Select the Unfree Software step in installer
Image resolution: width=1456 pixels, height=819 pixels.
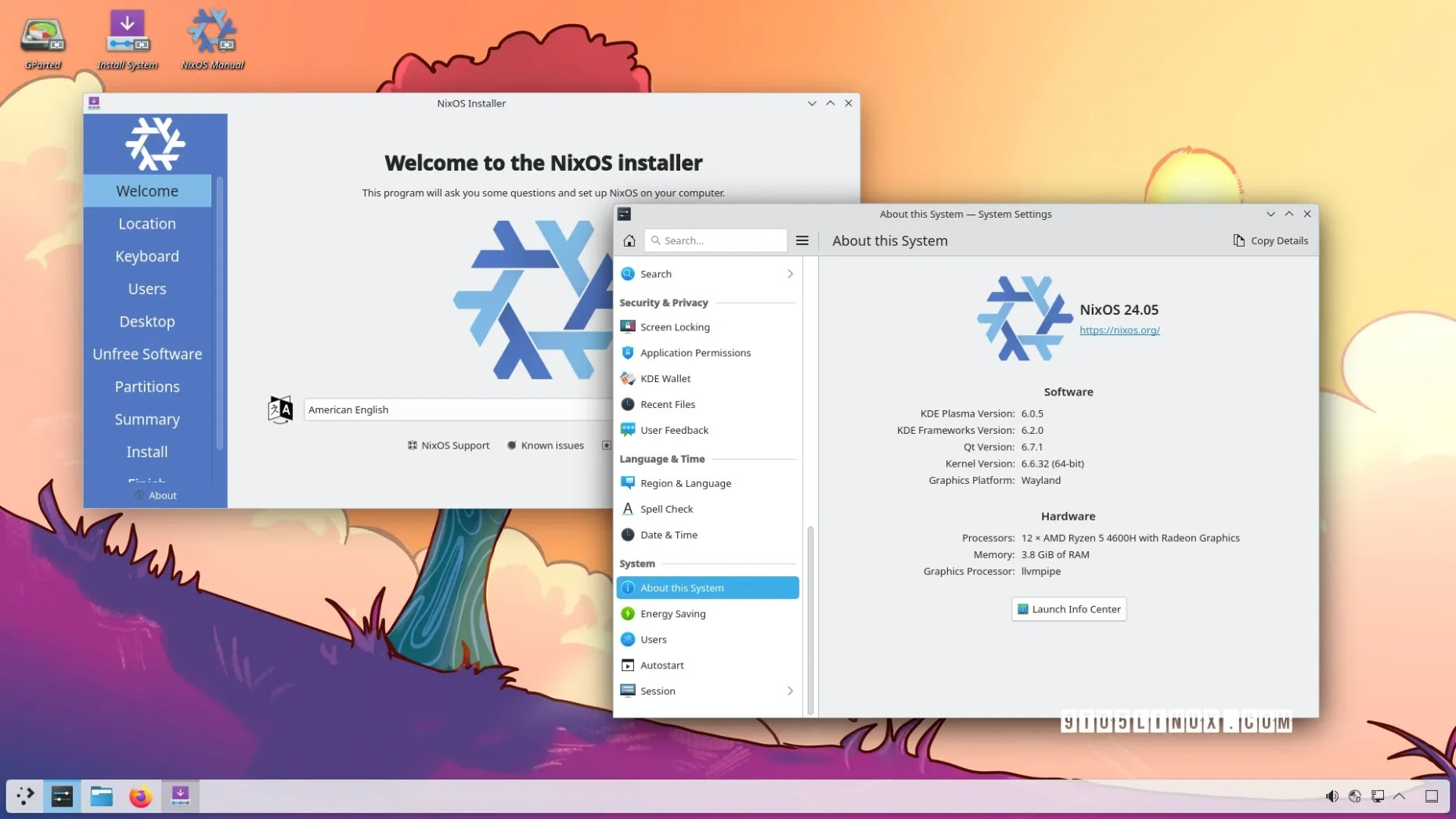click(x=147, y=355)
